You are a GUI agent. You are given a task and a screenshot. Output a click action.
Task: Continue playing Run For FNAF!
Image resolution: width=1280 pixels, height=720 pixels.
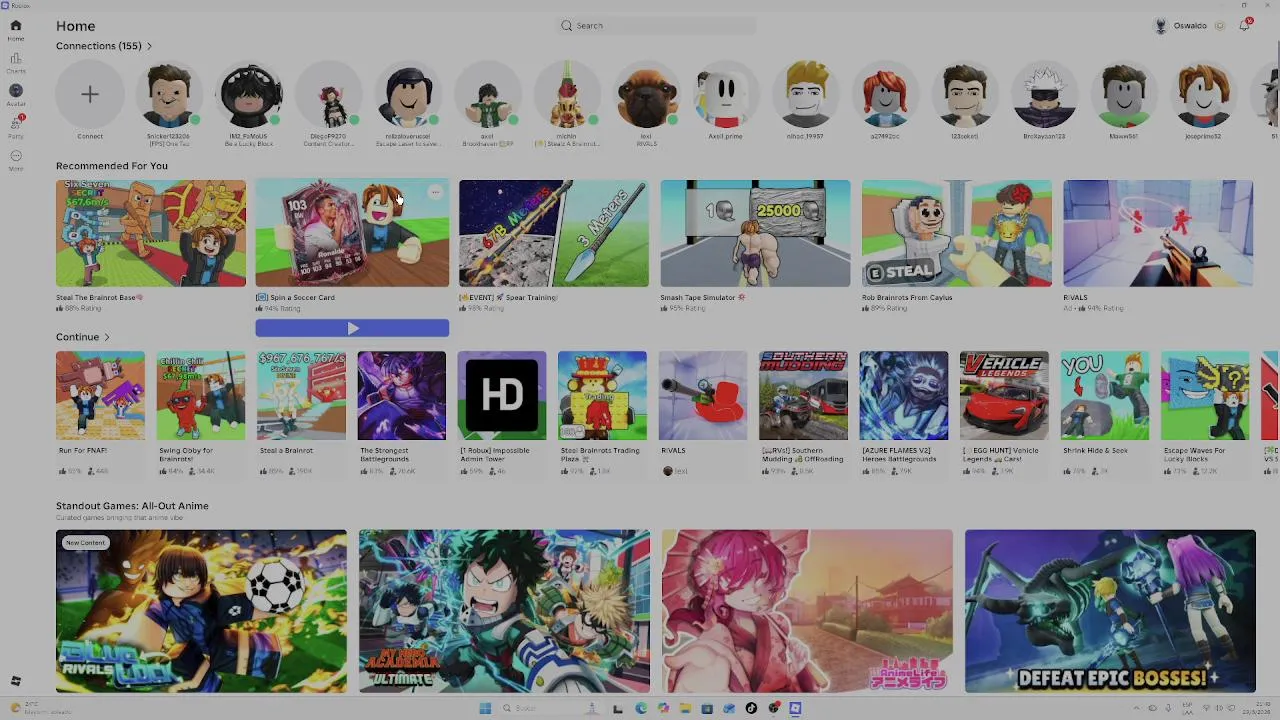click(100, 396)
